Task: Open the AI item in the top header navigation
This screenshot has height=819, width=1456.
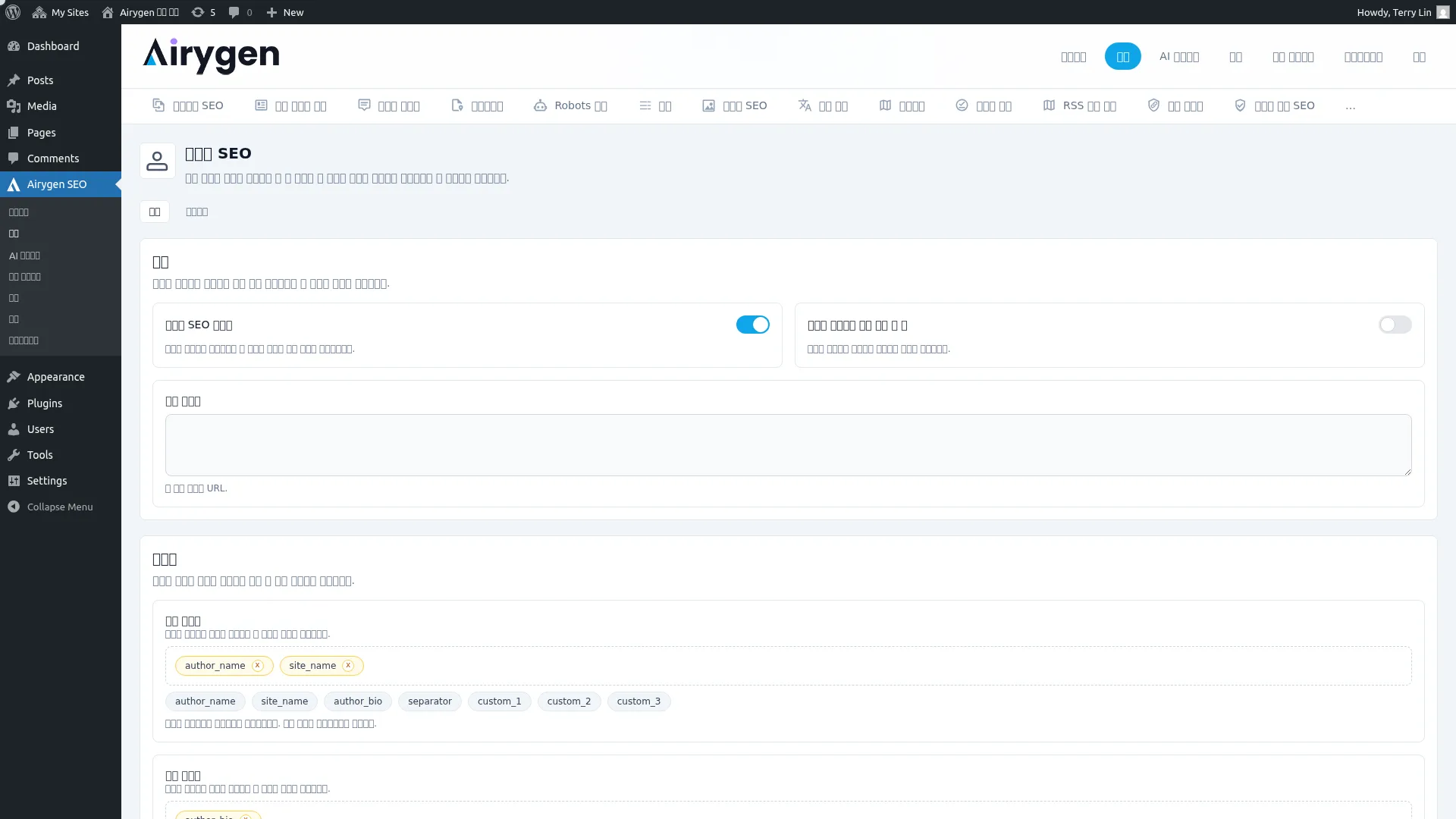Action: point(1179,56)
